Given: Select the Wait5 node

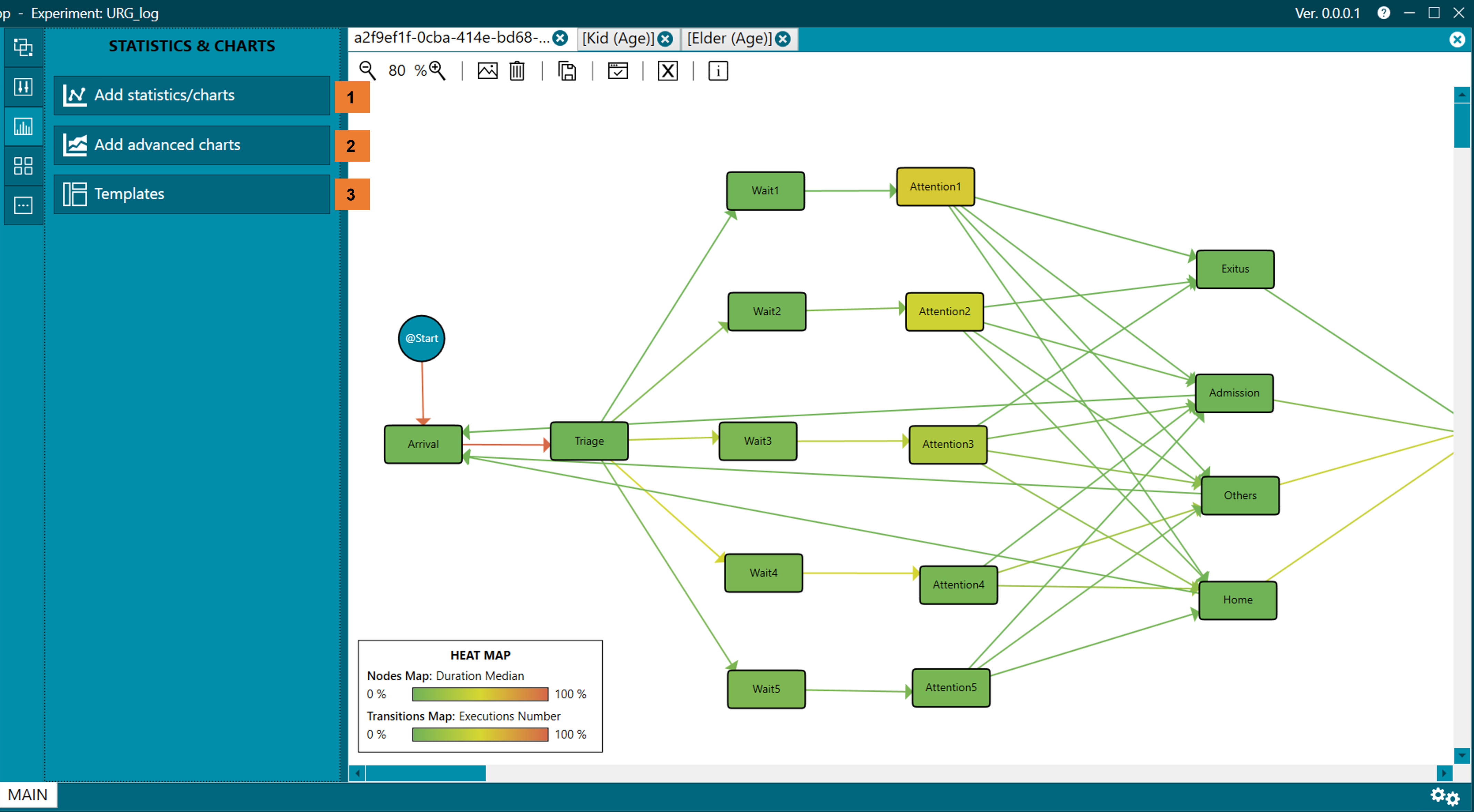Looking at the screenshot, I should coord(766,689).
